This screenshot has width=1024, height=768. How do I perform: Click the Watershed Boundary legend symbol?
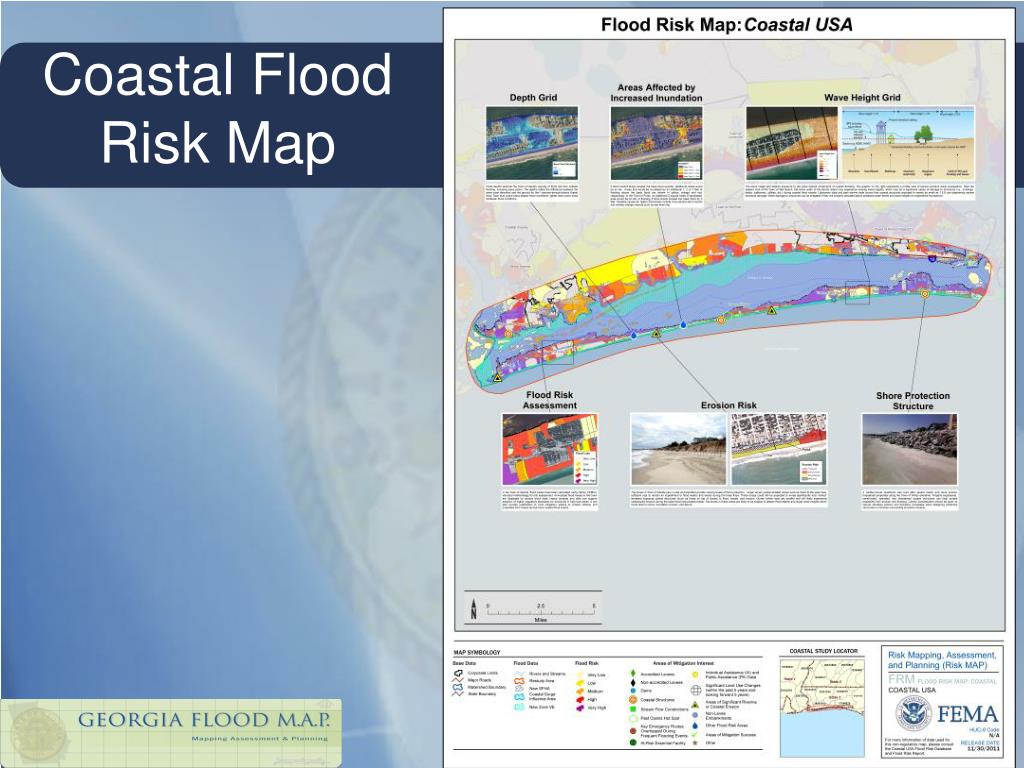pyautogui.click(x=458, y=687)
